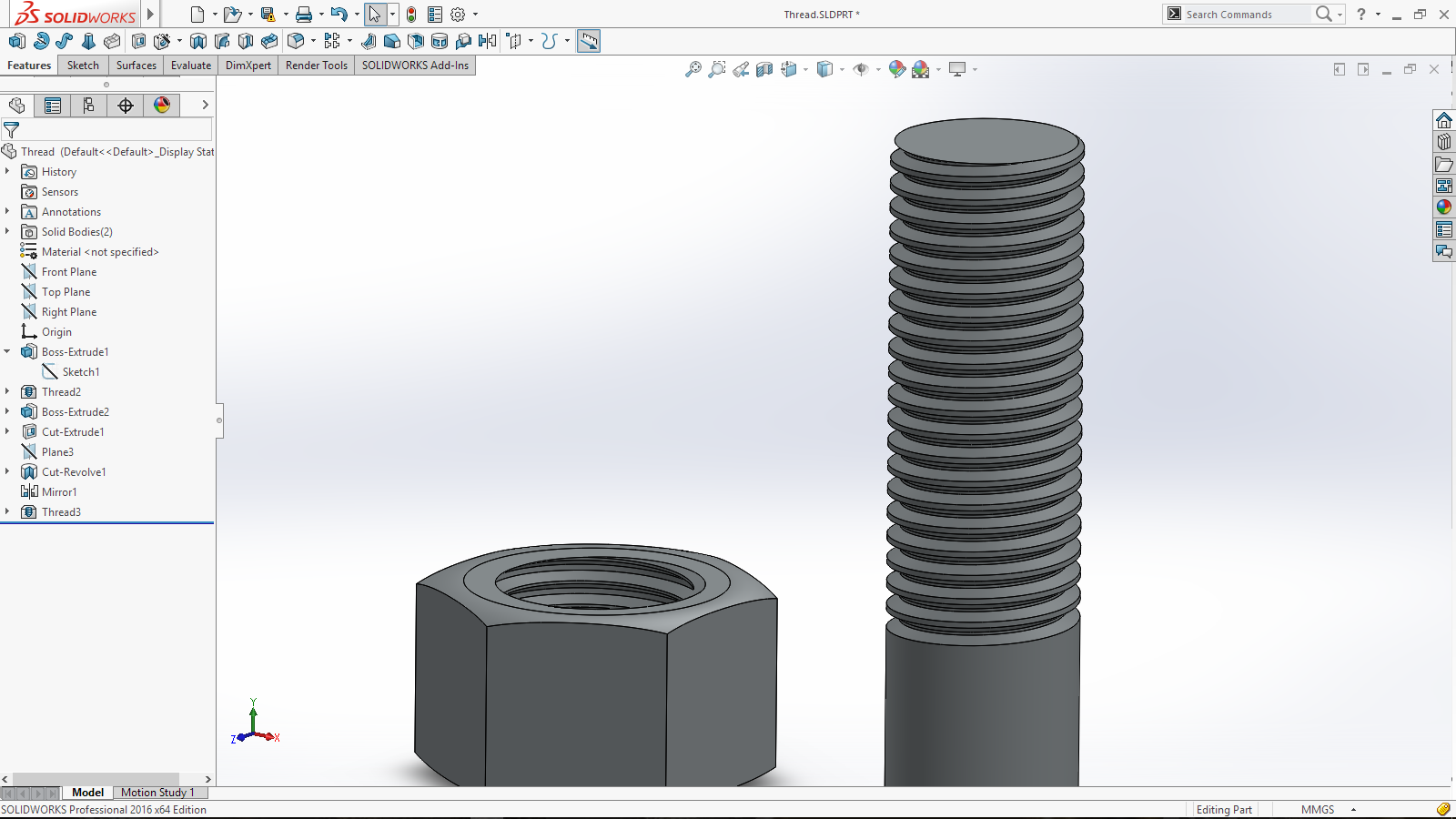1456x819 pixels.
Task: Click the Extruded Boss/Base feature icon
Action: coord(16,41)
